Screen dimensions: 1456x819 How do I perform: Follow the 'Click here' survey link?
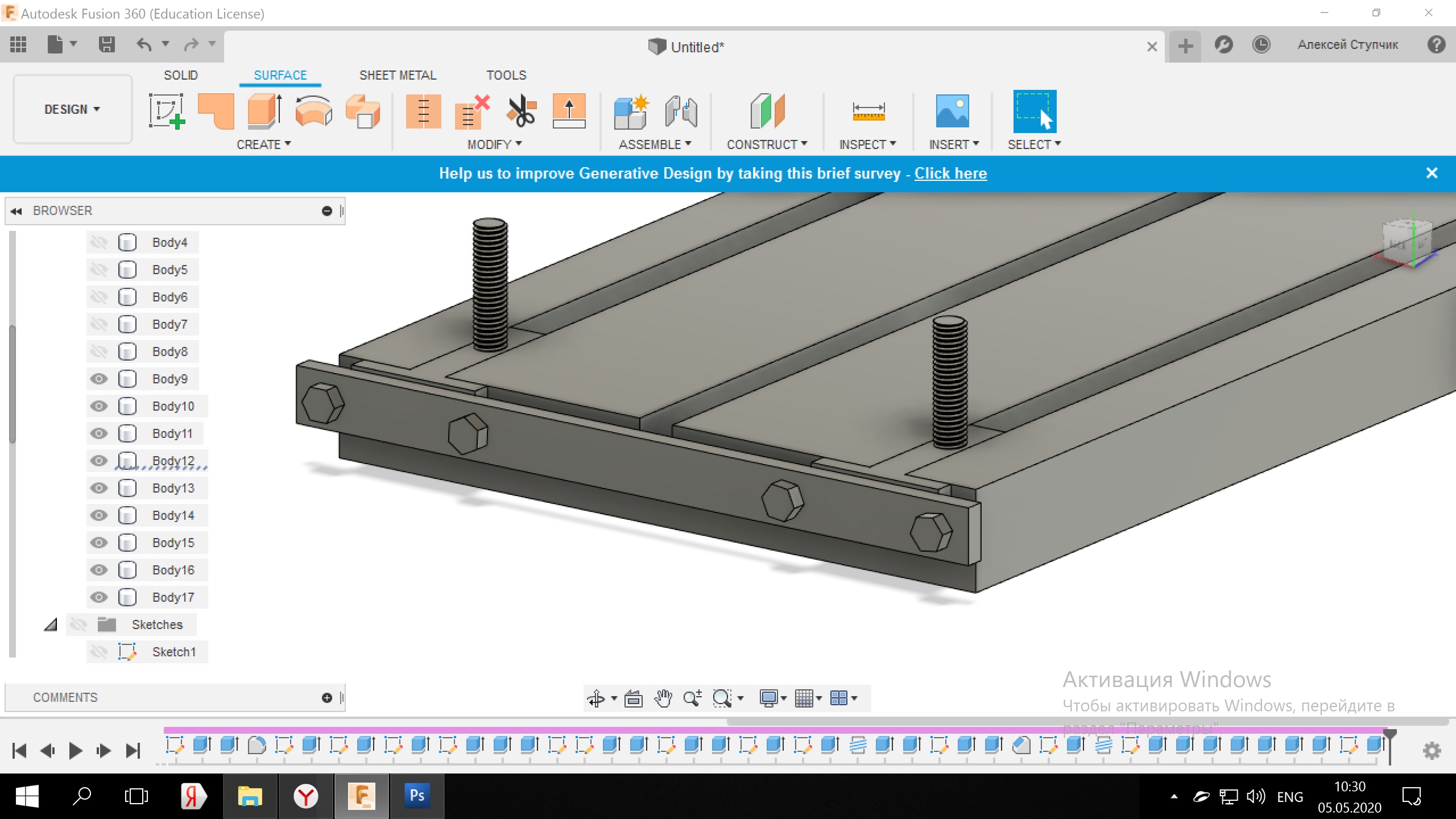click(x=950, y=173)
